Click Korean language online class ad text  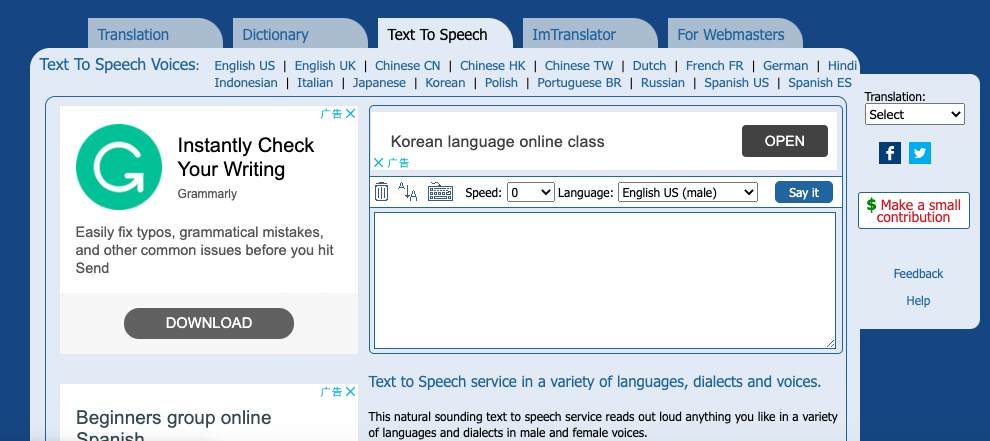pos(498,142)
